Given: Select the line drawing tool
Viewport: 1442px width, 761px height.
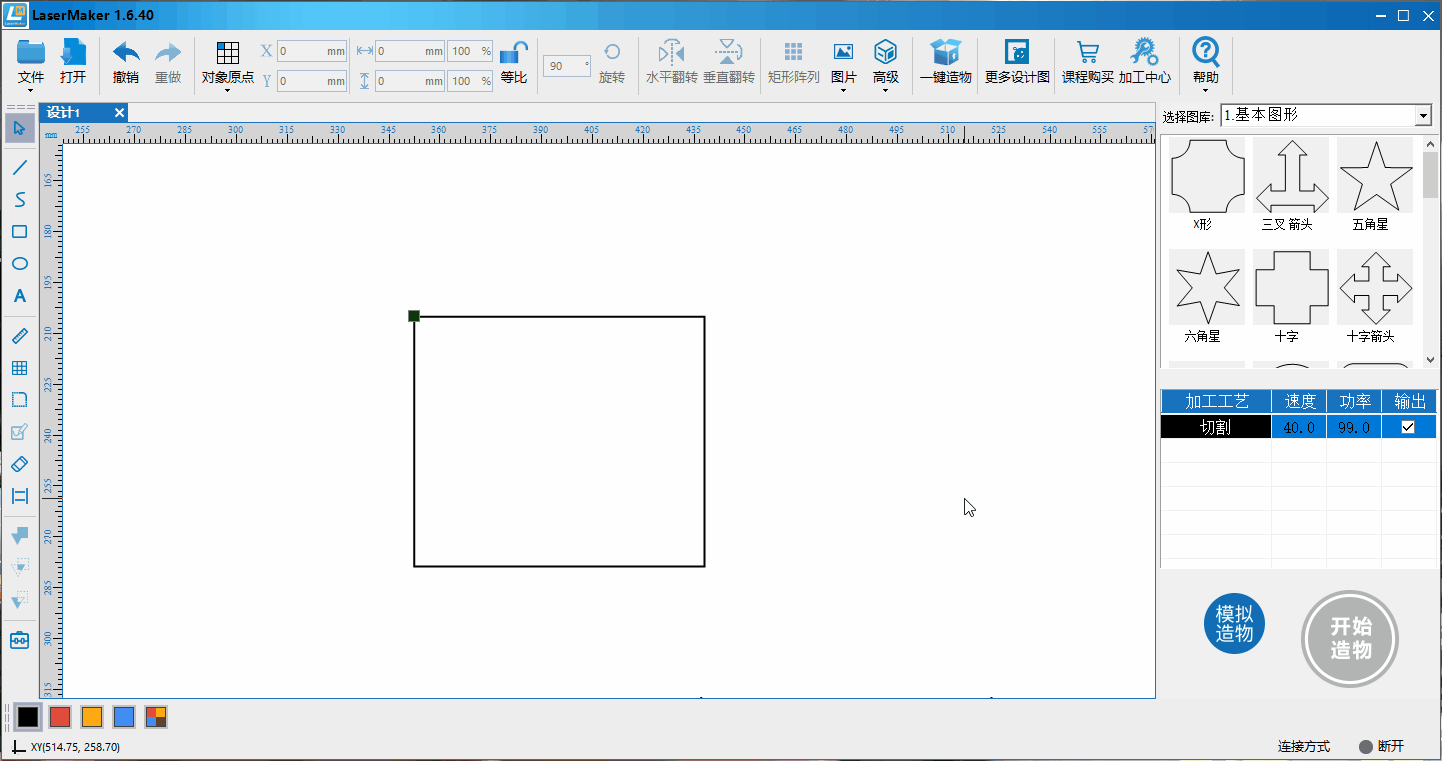Looking at the screenshot, I should 19,167.
